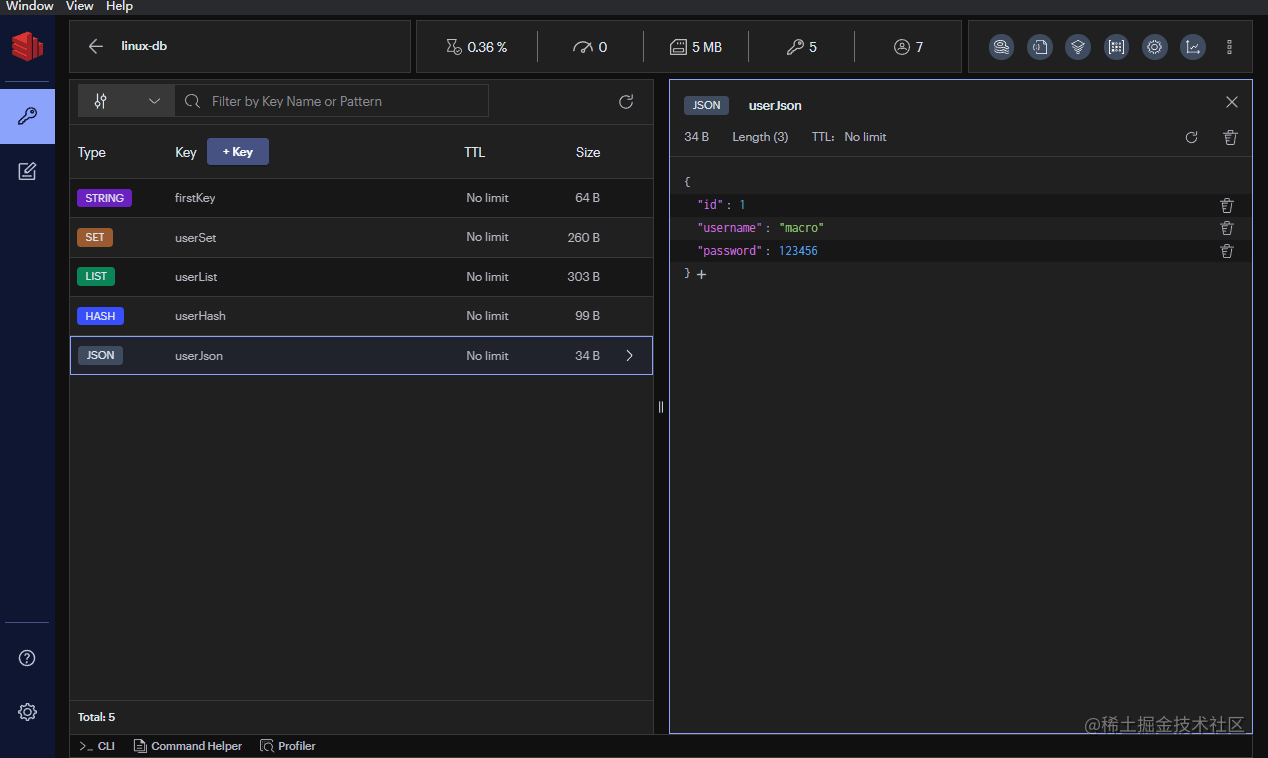Delete the "username" field from the JSON
1268x758 pixels.
[x=1227, y=228]
